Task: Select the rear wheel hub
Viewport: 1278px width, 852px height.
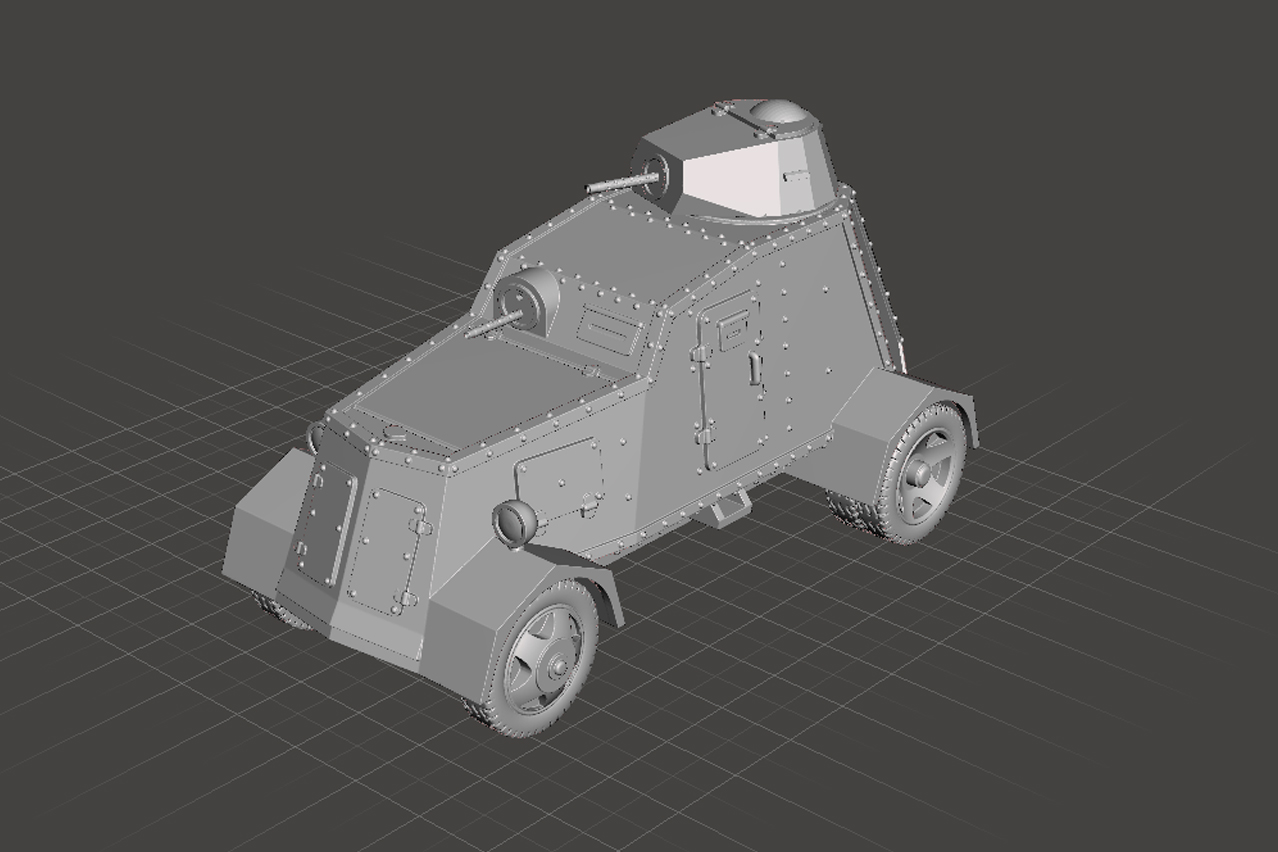Action: click(922, 474)
